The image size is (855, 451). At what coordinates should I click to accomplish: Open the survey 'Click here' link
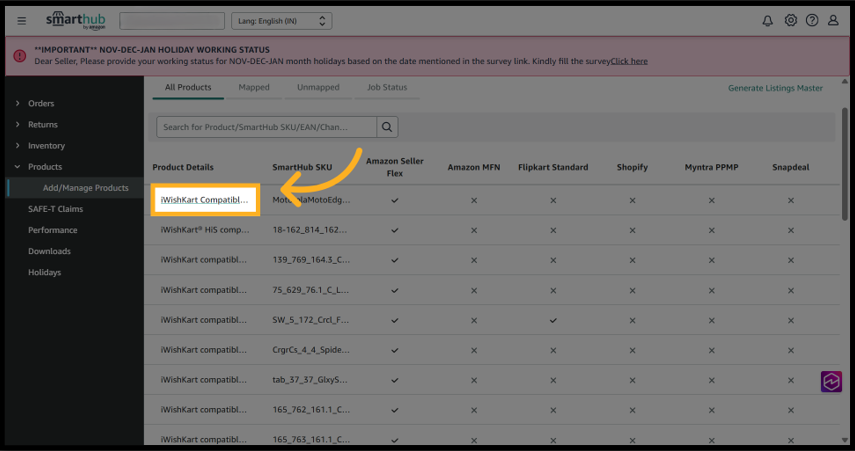629,61
